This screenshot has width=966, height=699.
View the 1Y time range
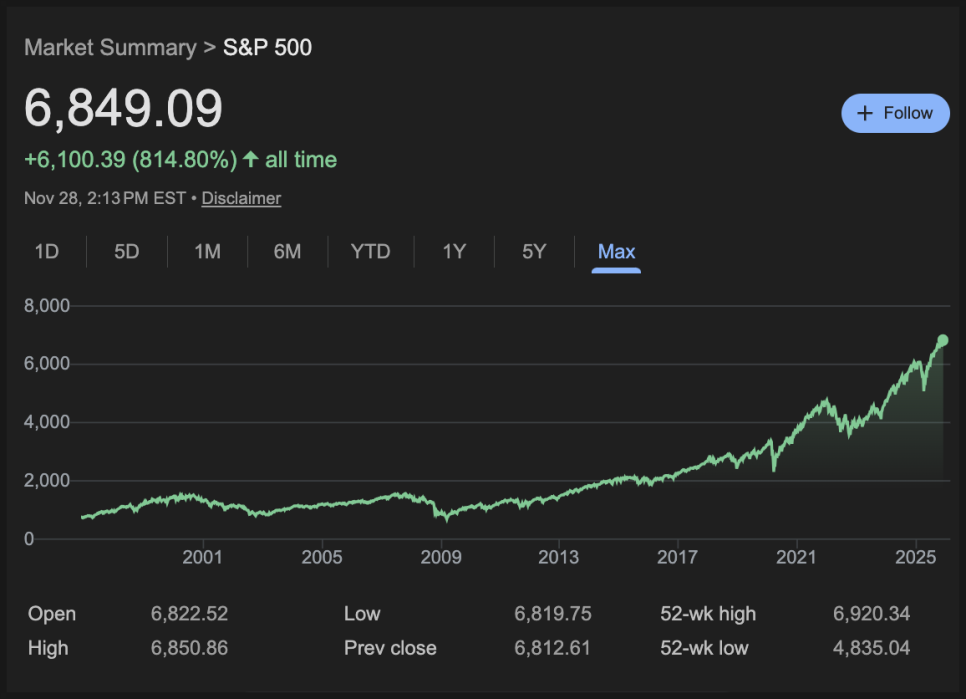point(454,251)
